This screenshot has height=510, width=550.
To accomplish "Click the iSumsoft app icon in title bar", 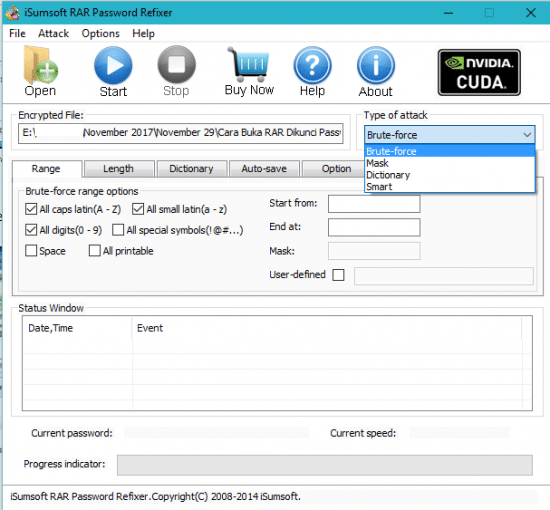I will click(x=13, y=13).
